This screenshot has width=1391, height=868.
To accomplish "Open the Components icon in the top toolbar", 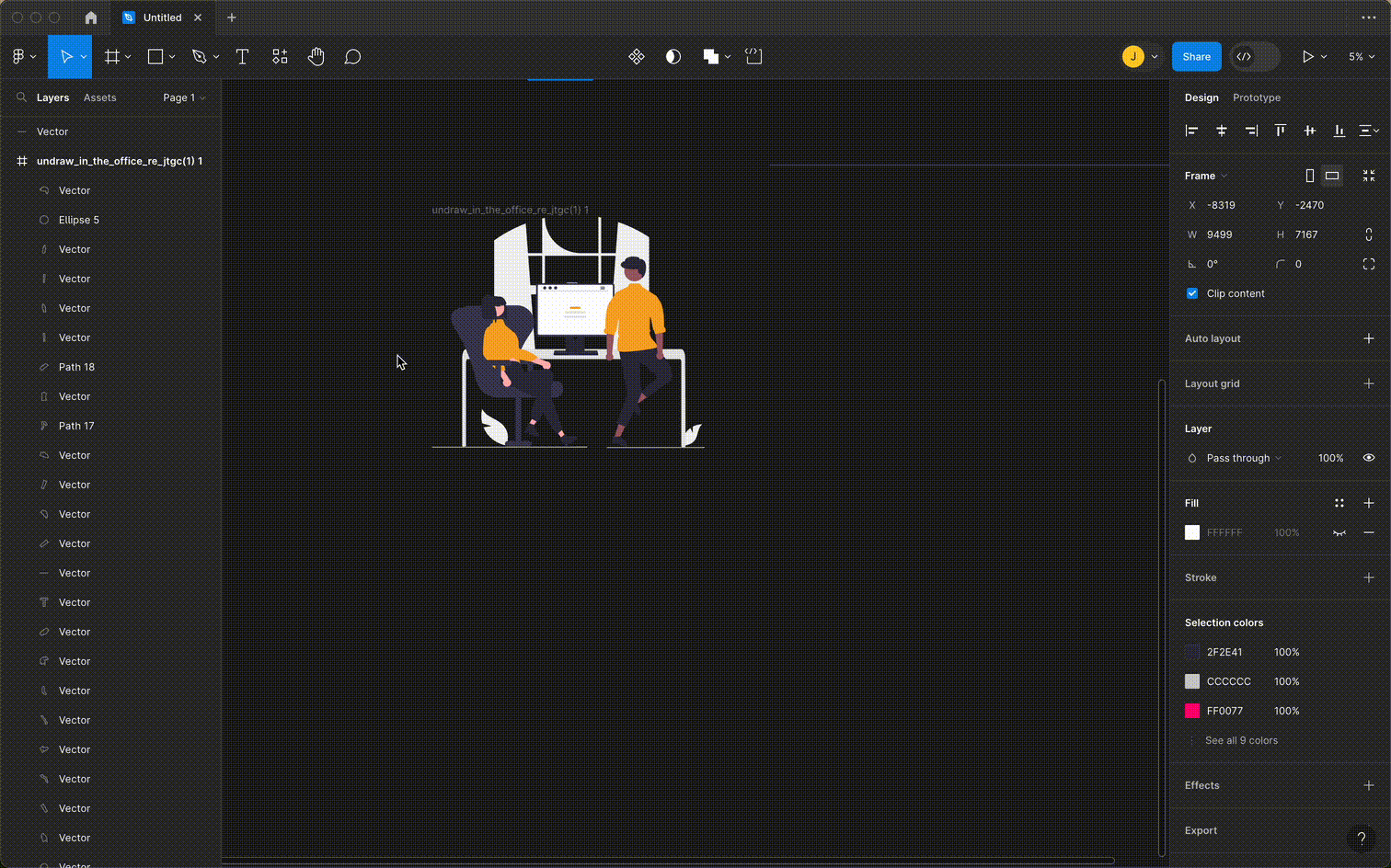I will 637,57.
